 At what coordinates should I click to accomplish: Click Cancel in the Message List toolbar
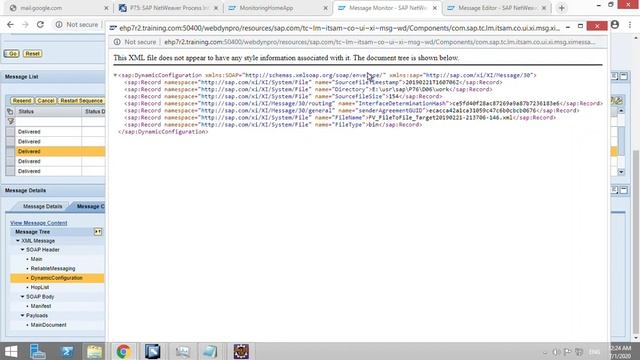pos(46,100)
